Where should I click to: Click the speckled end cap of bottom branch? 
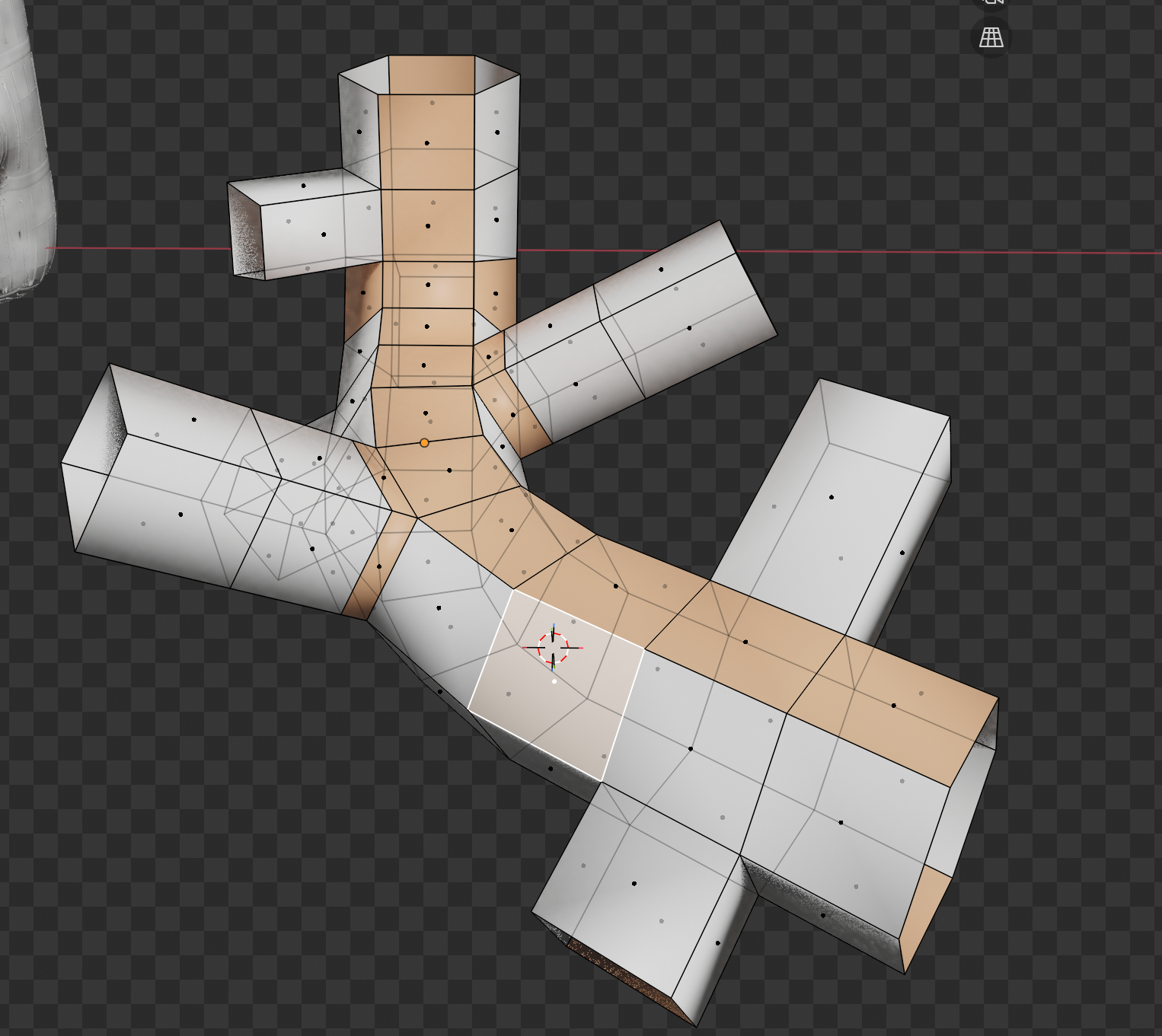tap(617, 971)
